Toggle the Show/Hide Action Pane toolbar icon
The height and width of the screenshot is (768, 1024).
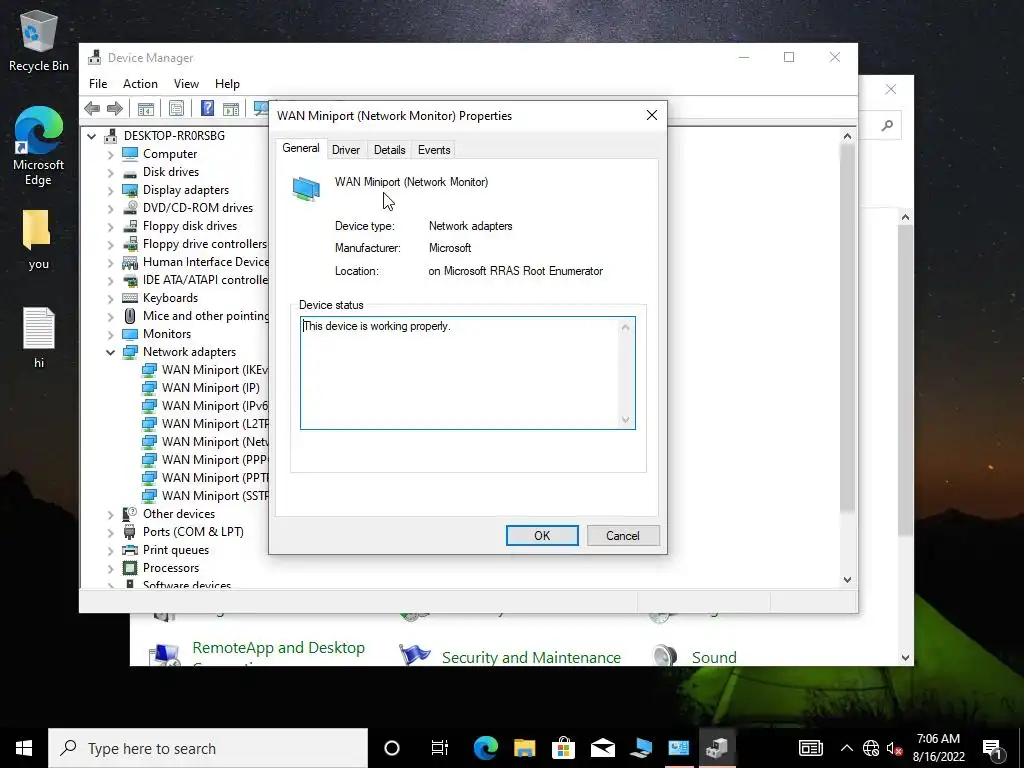pos(231,108)
